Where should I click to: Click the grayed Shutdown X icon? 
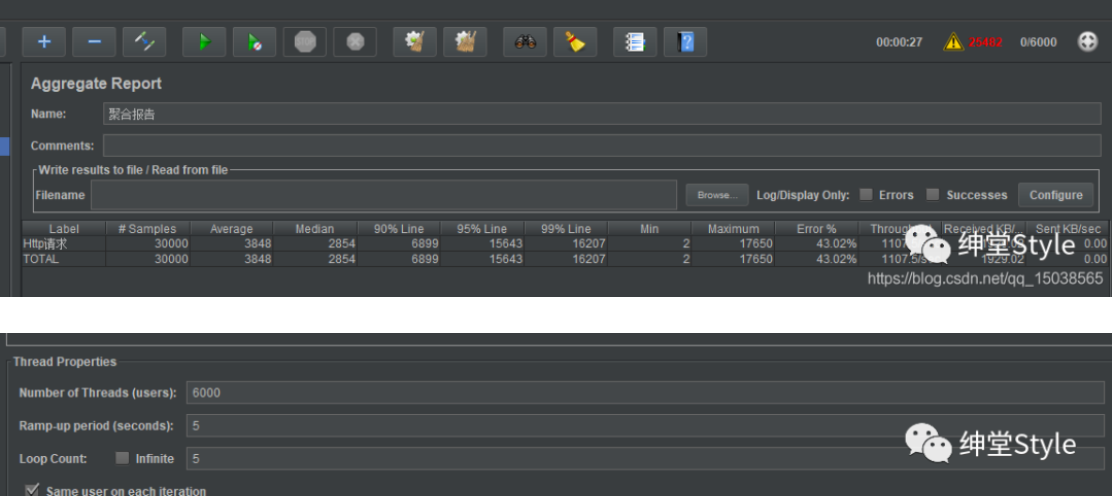click(355, 42)
